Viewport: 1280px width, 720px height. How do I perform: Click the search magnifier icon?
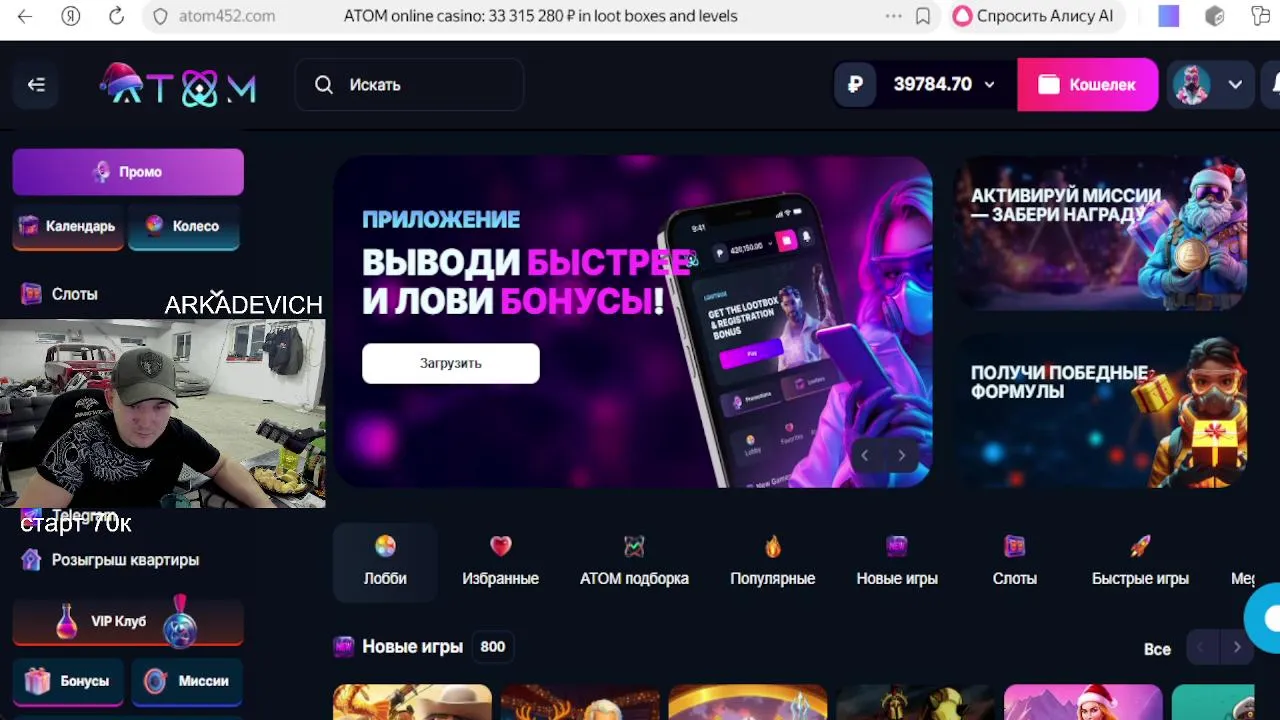pos(324,85)
